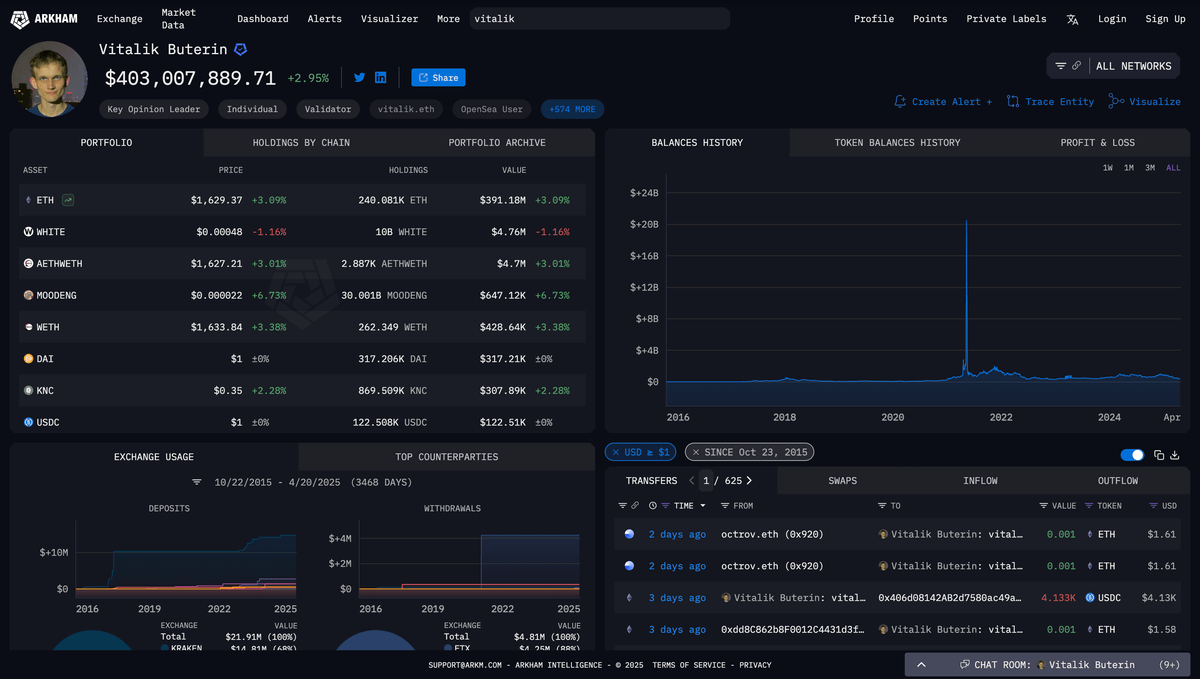Click Login in the header
This screenshot has width=1200, height=679.
1112,19
